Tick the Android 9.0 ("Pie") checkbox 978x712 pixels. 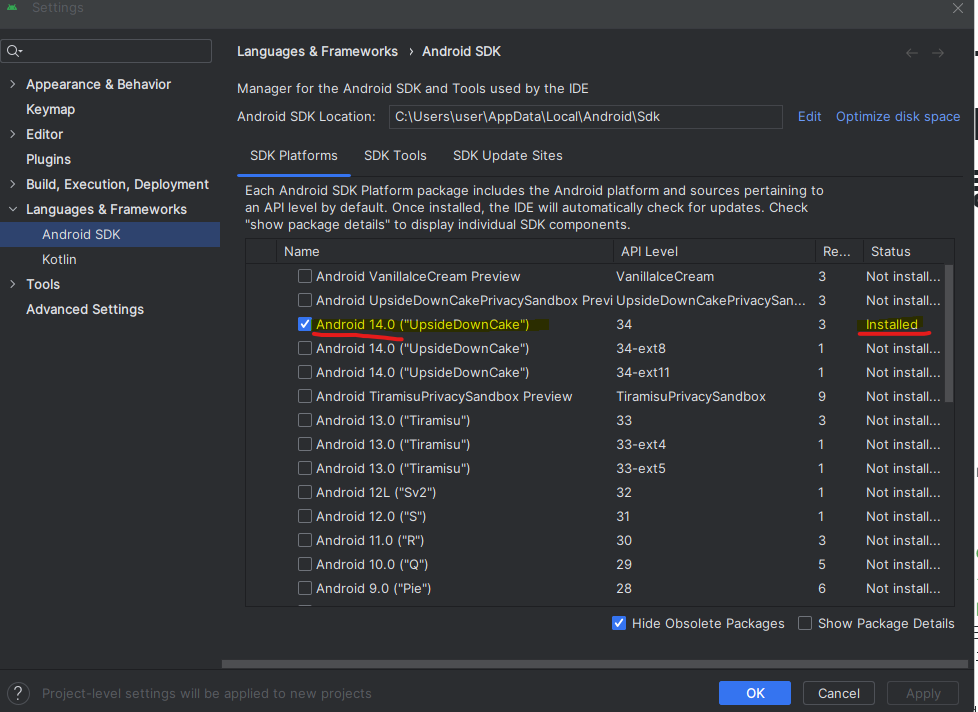click(x=305, y=588)
